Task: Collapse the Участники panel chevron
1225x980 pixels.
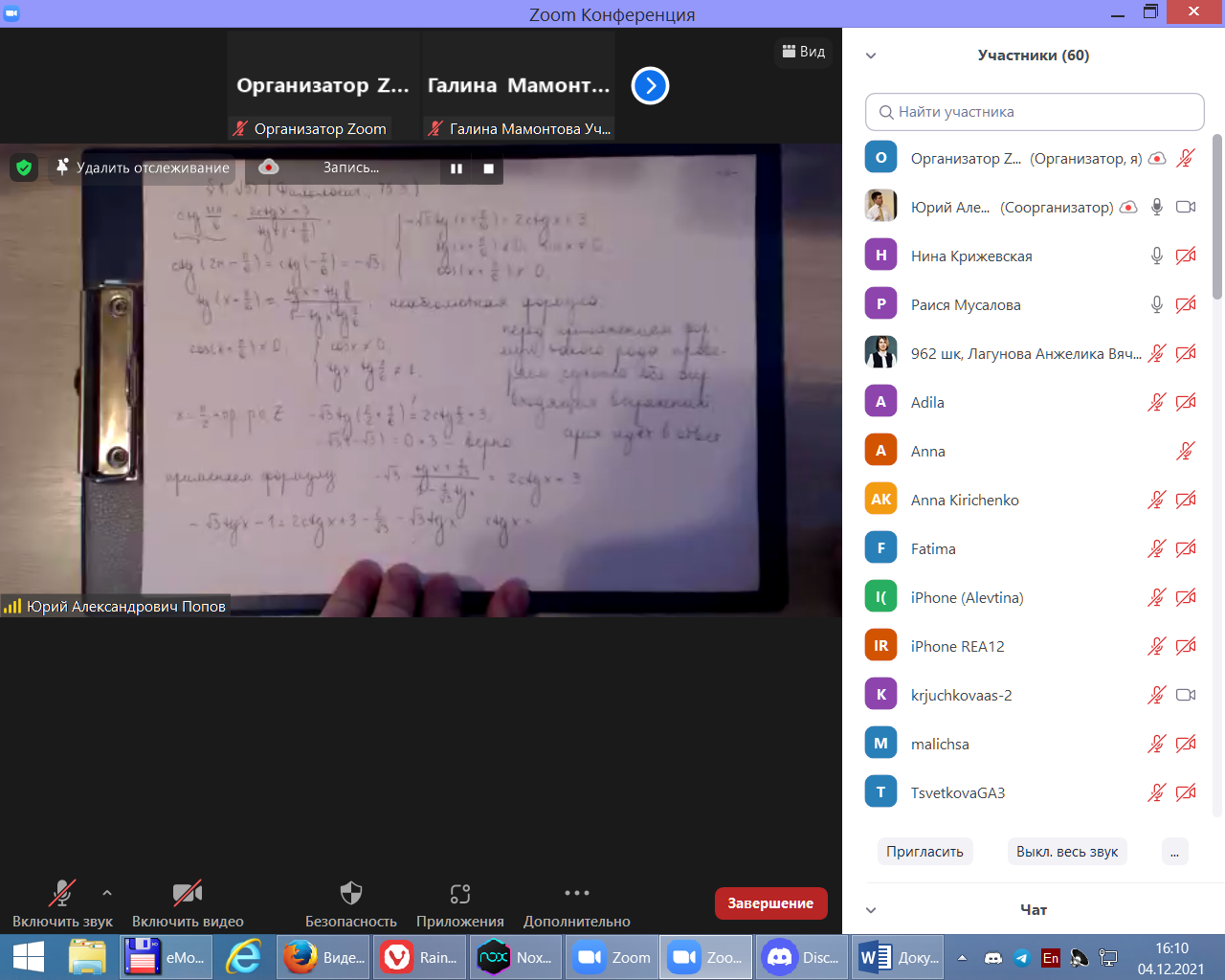Action: pos(871,56)
